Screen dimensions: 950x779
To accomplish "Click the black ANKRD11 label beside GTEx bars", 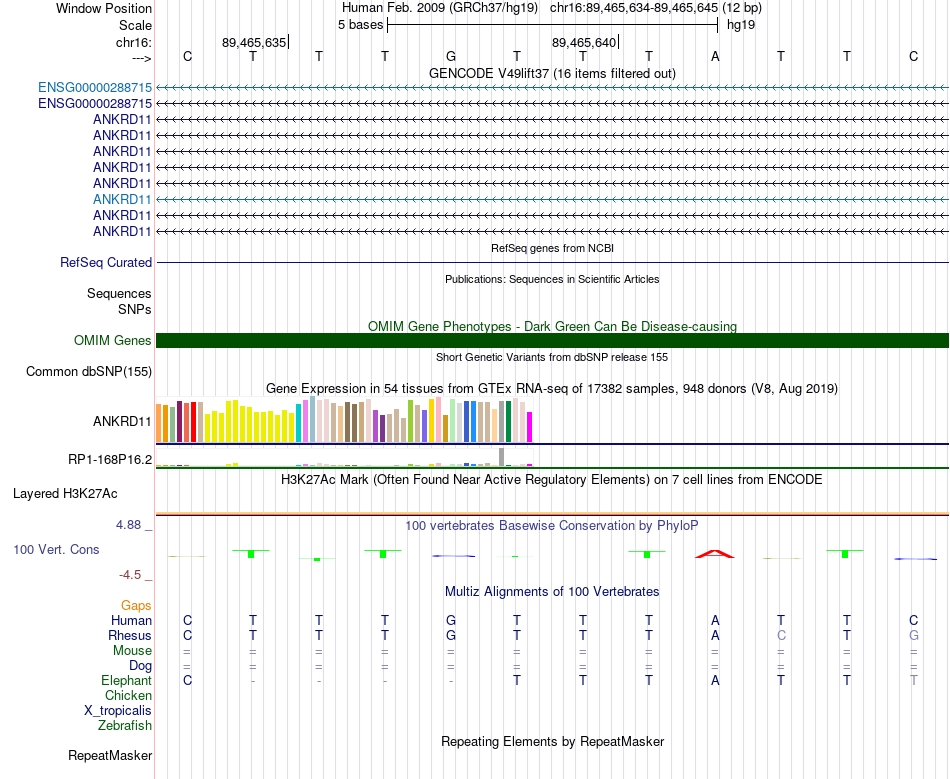I will point(122,421).
